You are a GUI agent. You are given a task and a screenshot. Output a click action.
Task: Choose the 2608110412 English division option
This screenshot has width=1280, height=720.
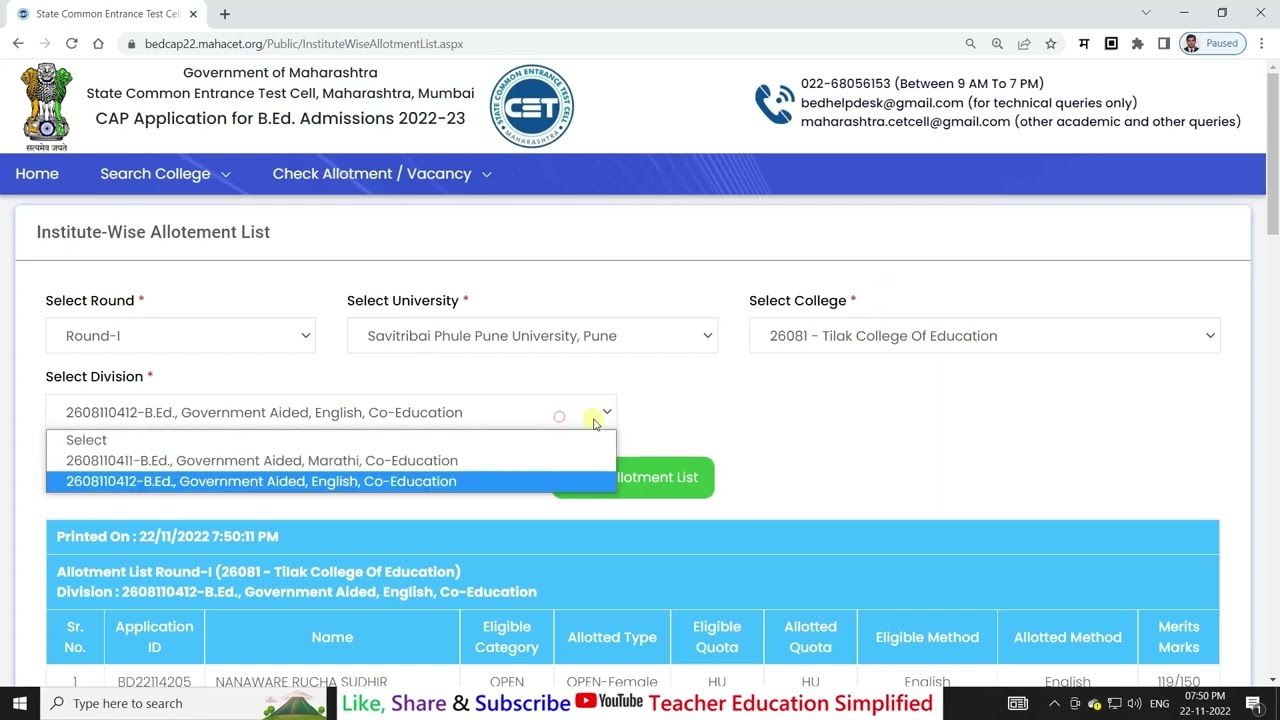(x=331, y=482)
